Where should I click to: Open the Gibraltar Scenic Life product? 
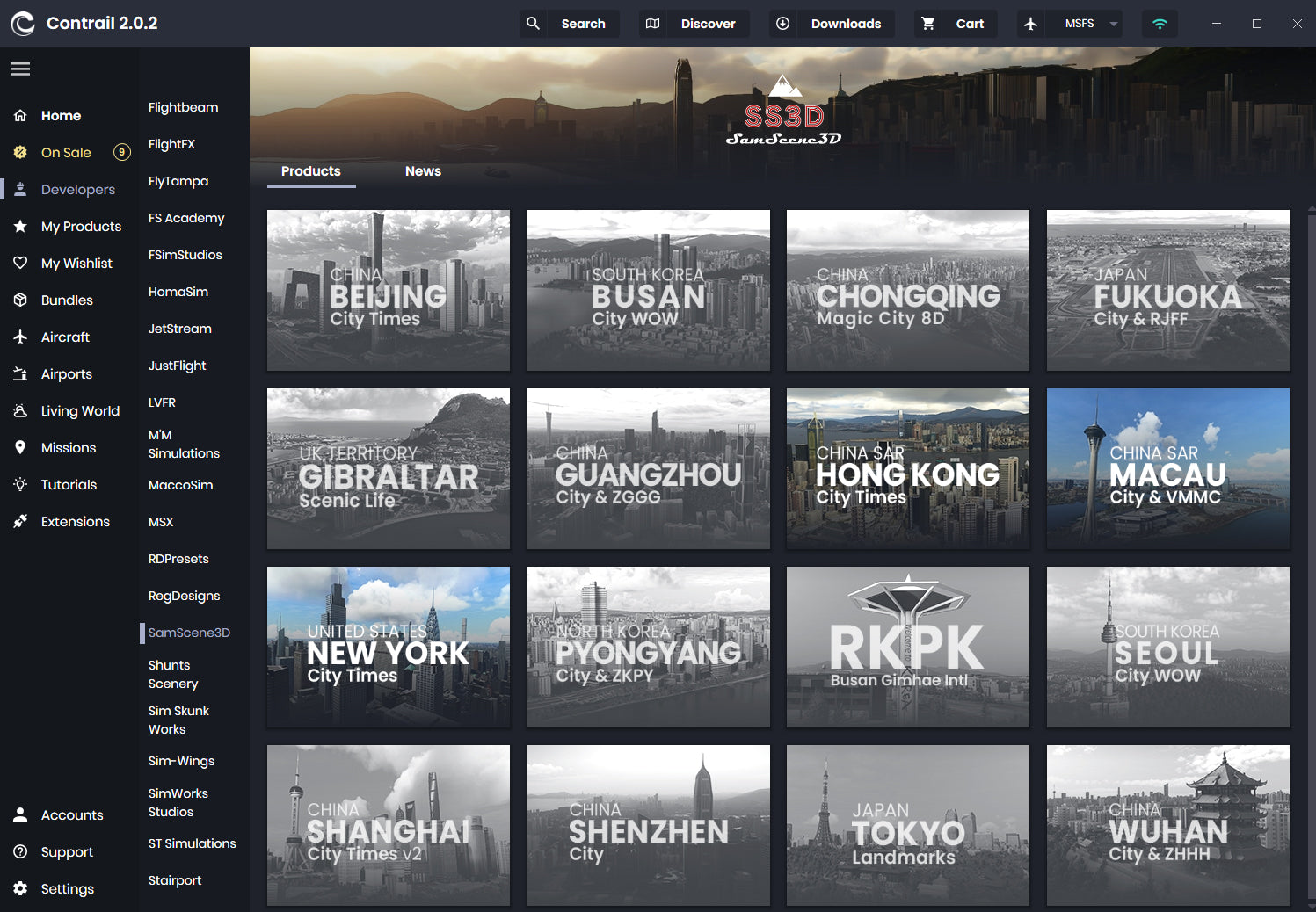389,469
